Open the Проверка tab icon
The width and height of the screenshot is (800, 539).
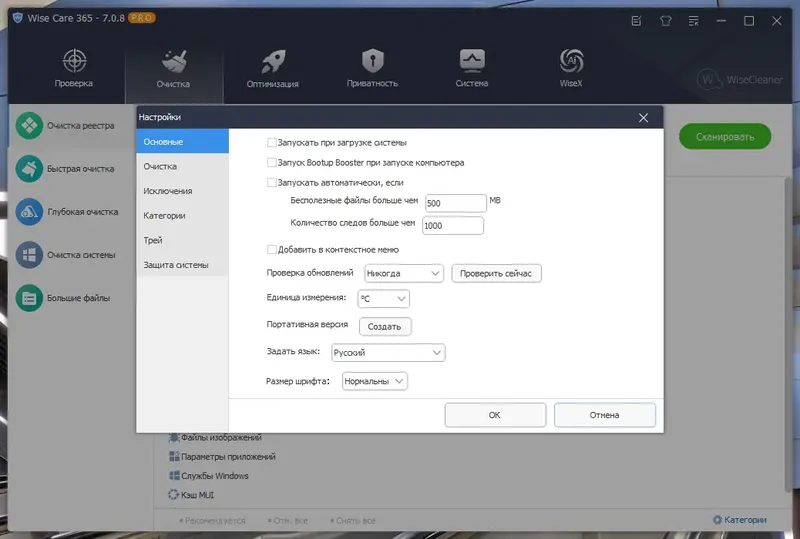pos(74,61)
